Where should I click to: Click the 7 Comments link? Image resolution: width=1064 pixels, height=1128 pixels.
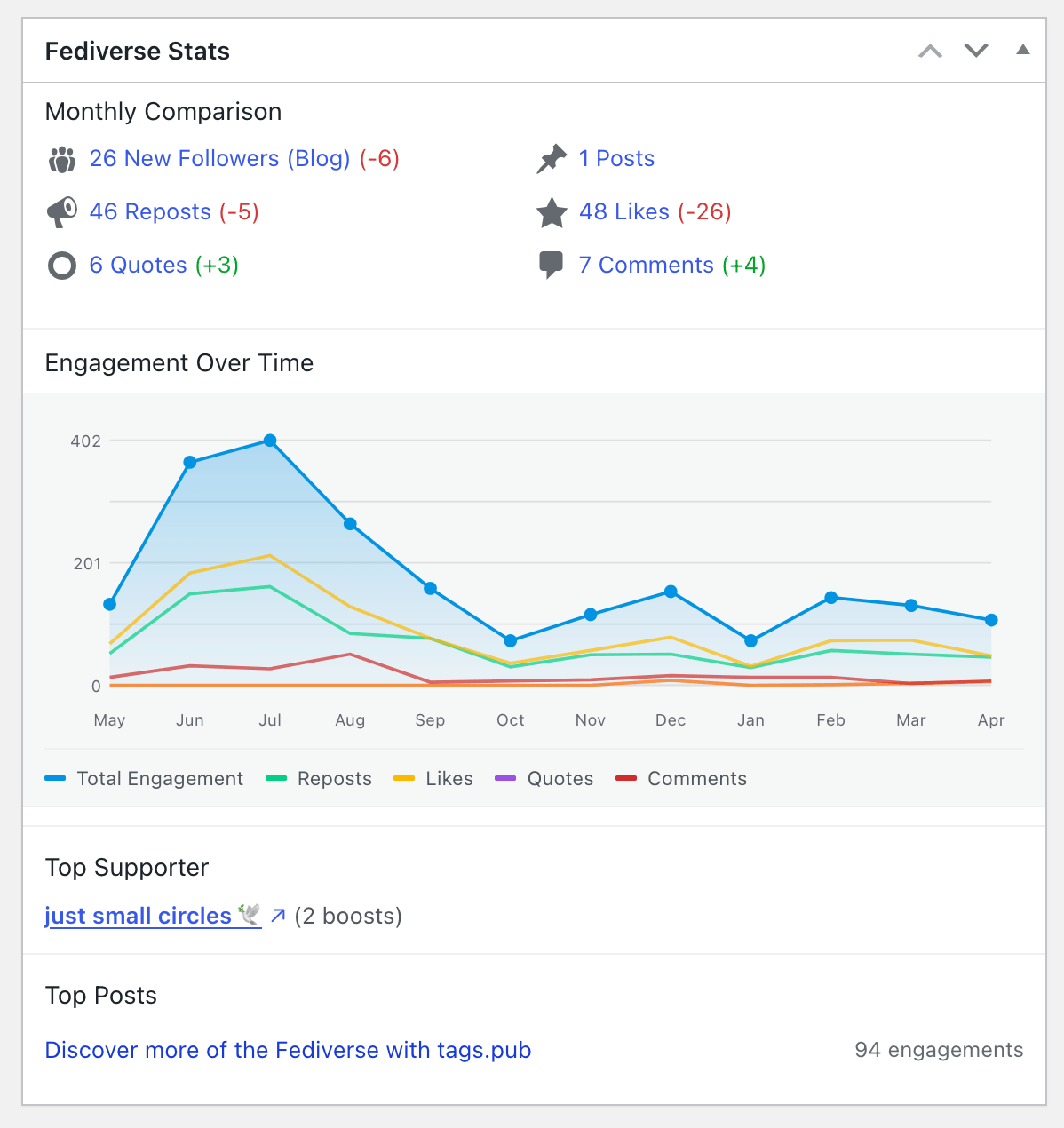point(646,265)
